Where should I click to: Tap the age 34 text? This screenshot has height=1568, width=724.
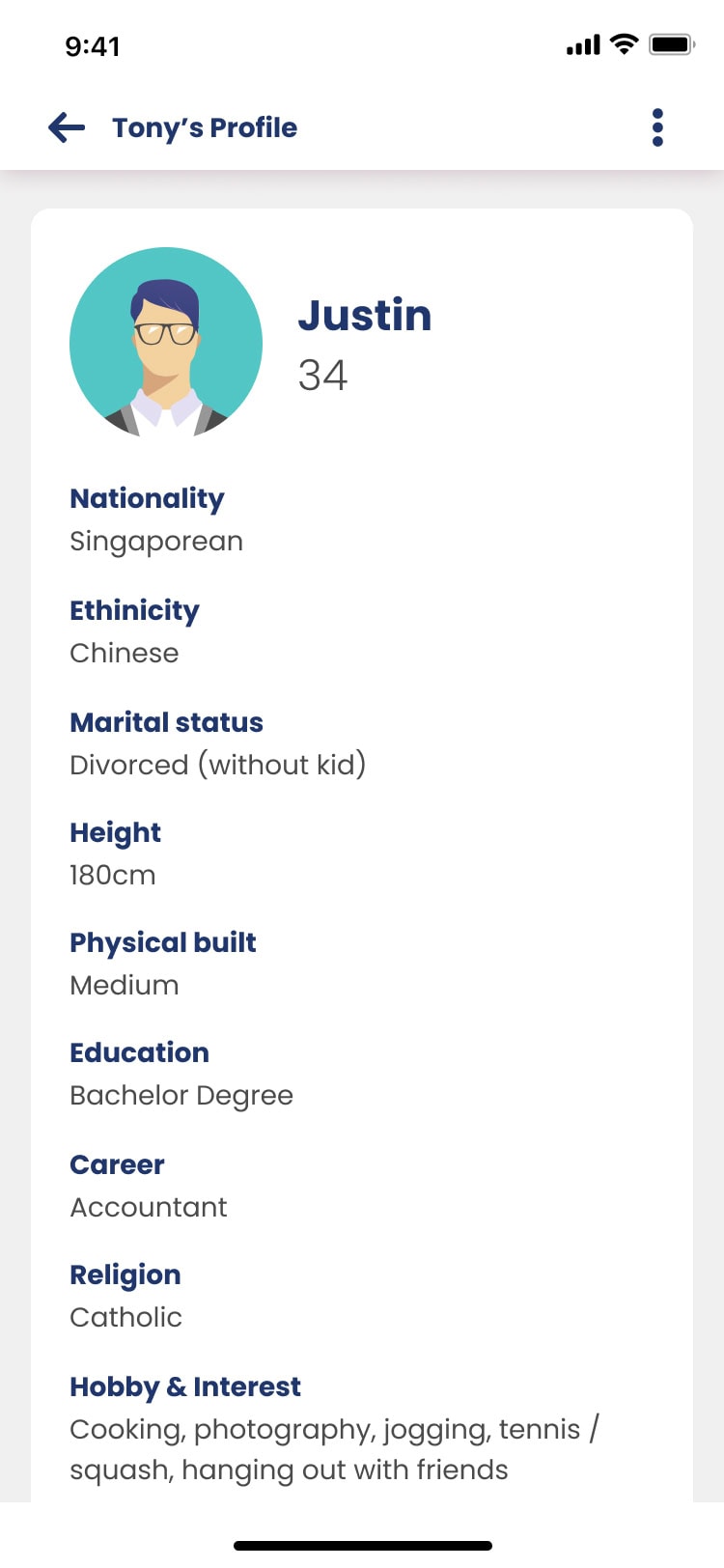point(322,376)
